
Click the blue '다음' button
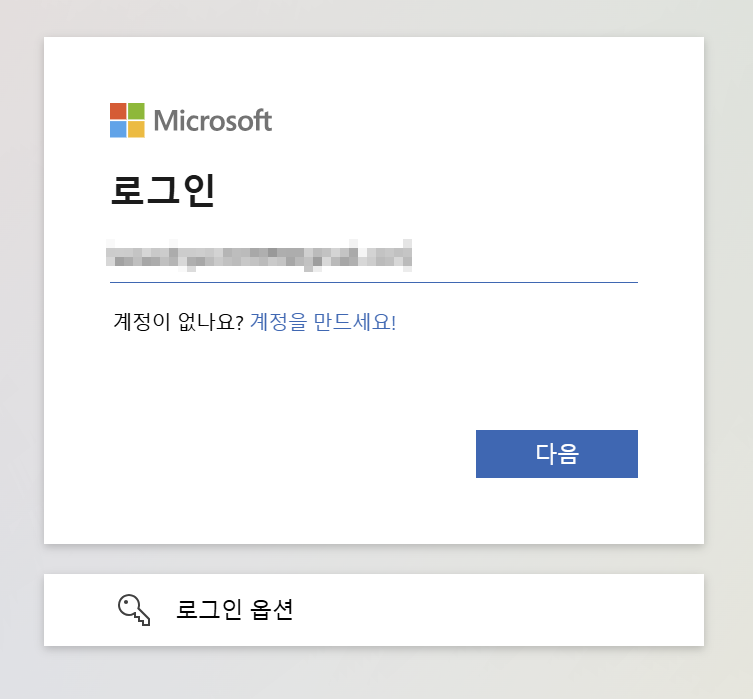(557, 454)
